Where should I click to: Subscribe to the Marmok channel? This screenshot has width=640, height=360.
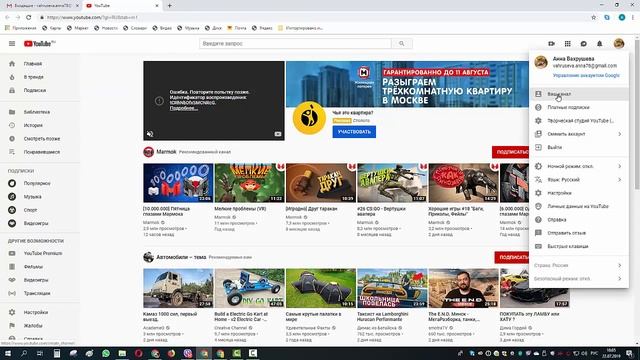[511, 152]
